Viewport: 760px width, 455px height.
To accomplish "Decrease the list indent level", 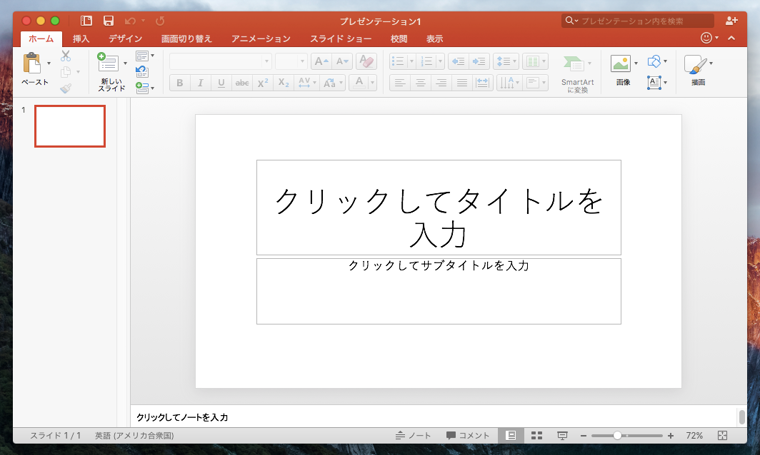I will click(x=458, y=62).
